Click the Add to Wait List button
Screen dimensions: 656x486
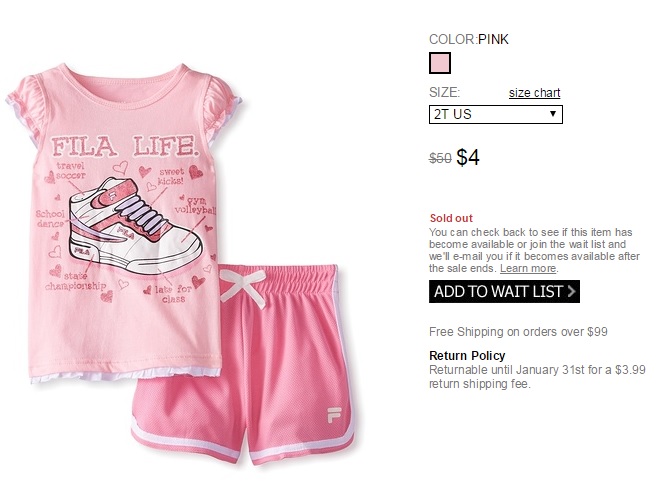[x=504, y=292]
